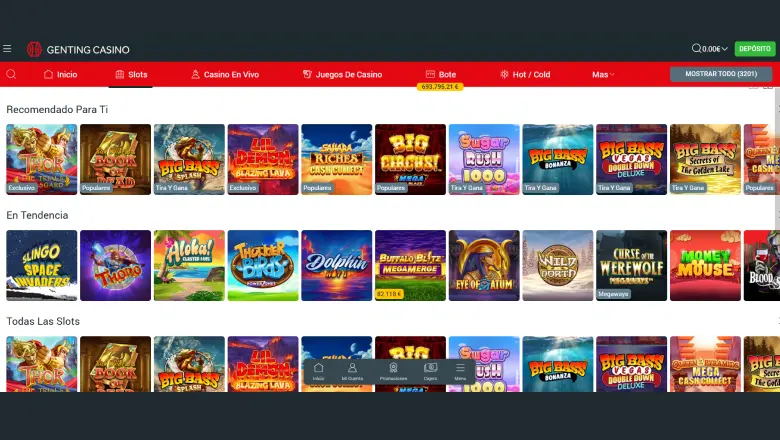Image resolution: width=780 pixels, height=440 pixels.
Task: Open Mi Cuenta in the bottom bar
Action: pyautogui.click(x=352, y=372)
